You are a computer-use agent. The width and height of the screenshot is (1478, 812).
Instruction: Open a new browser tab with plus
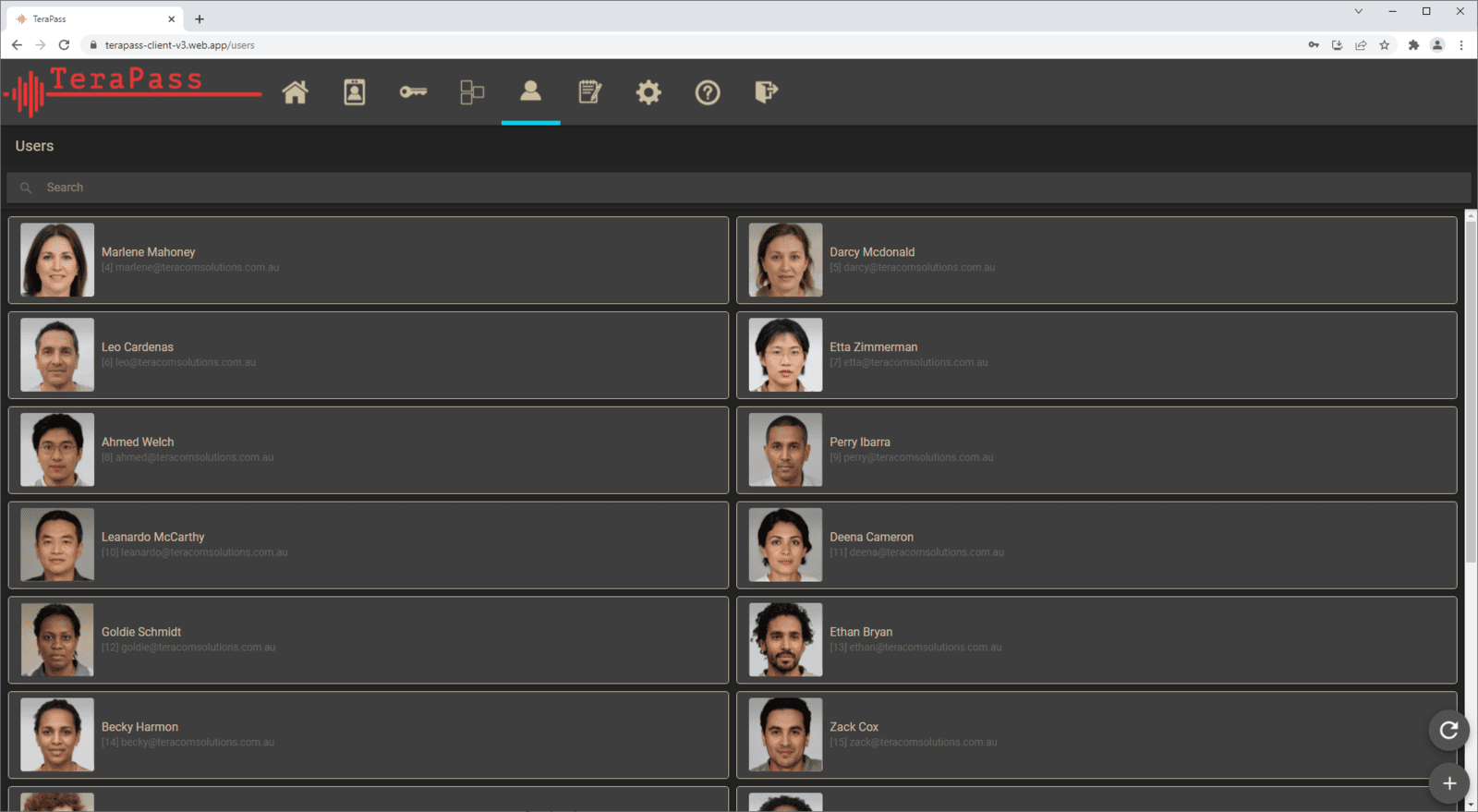point(200,18)
